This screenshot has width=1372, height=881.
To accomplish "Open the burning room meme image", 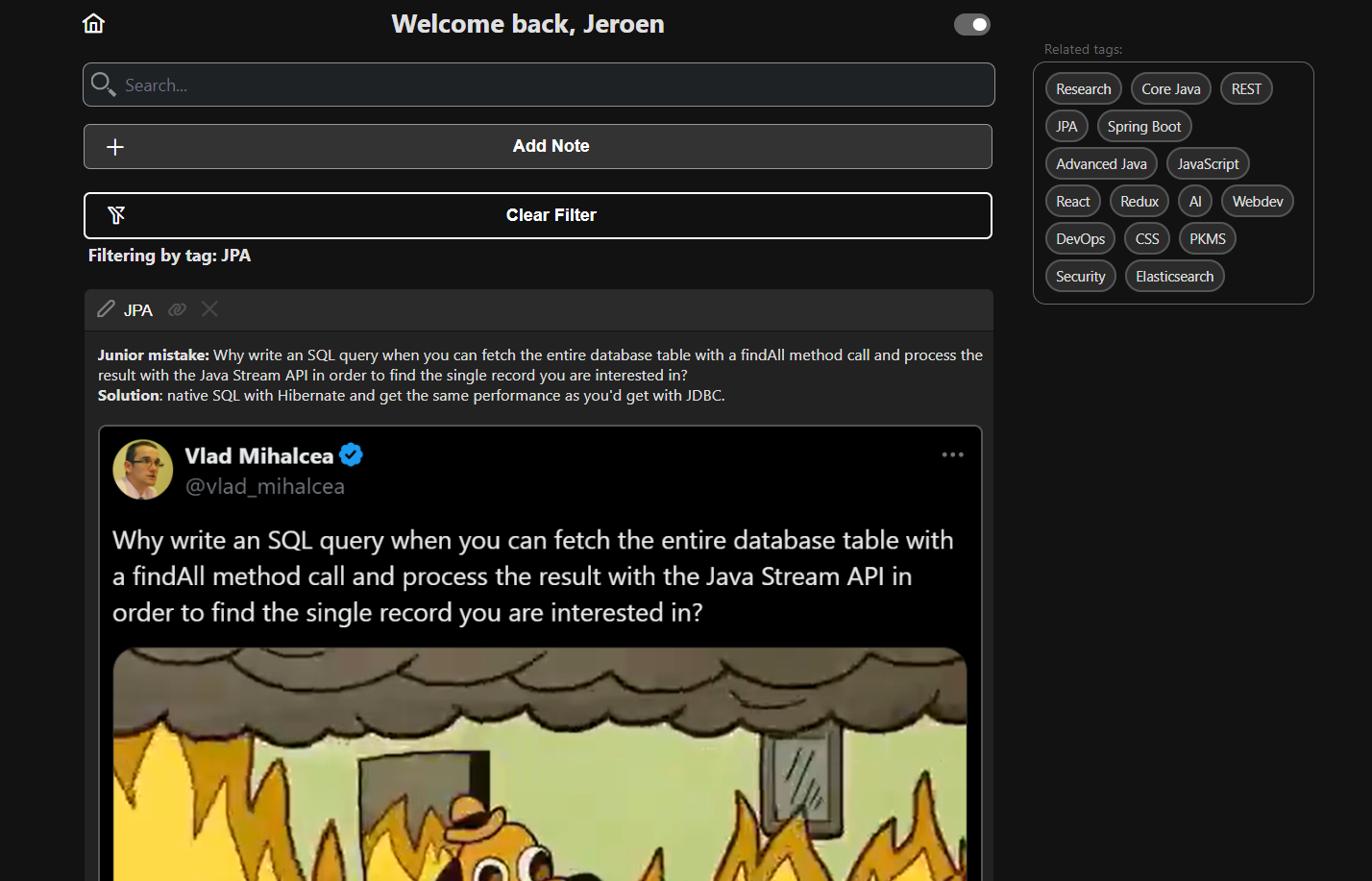I will pyautogui.click(x=540, y=764).
